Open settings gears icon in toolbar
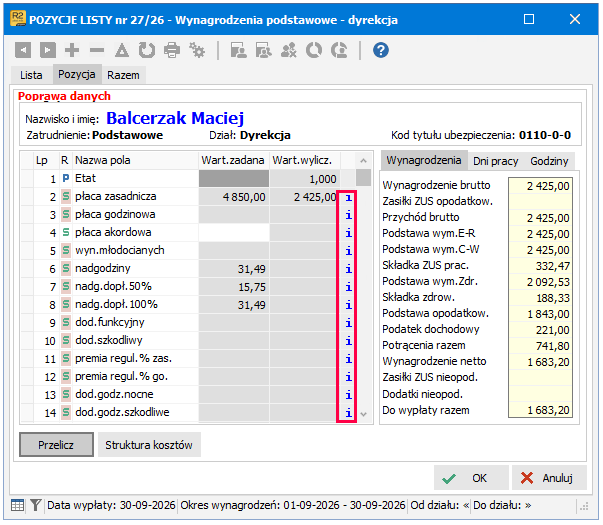 [197, 50]
